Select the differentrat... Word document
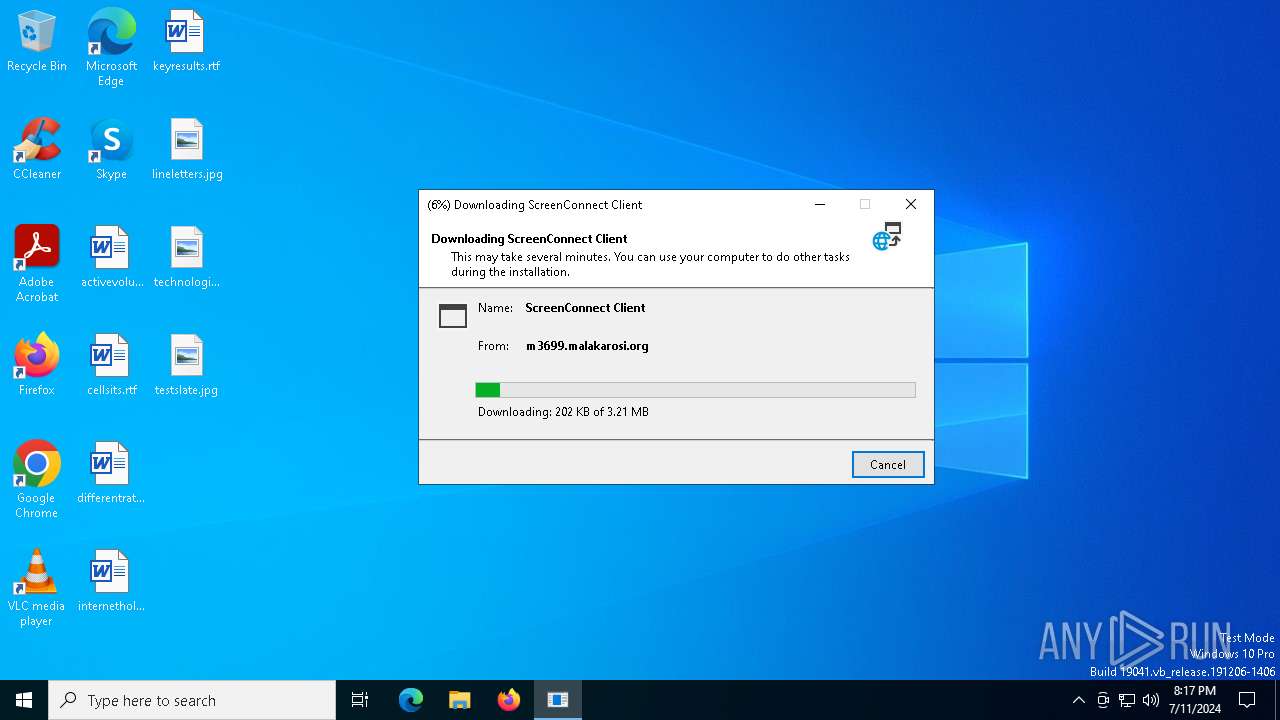This screenshot has height=720, width=1280. [111, 474]
